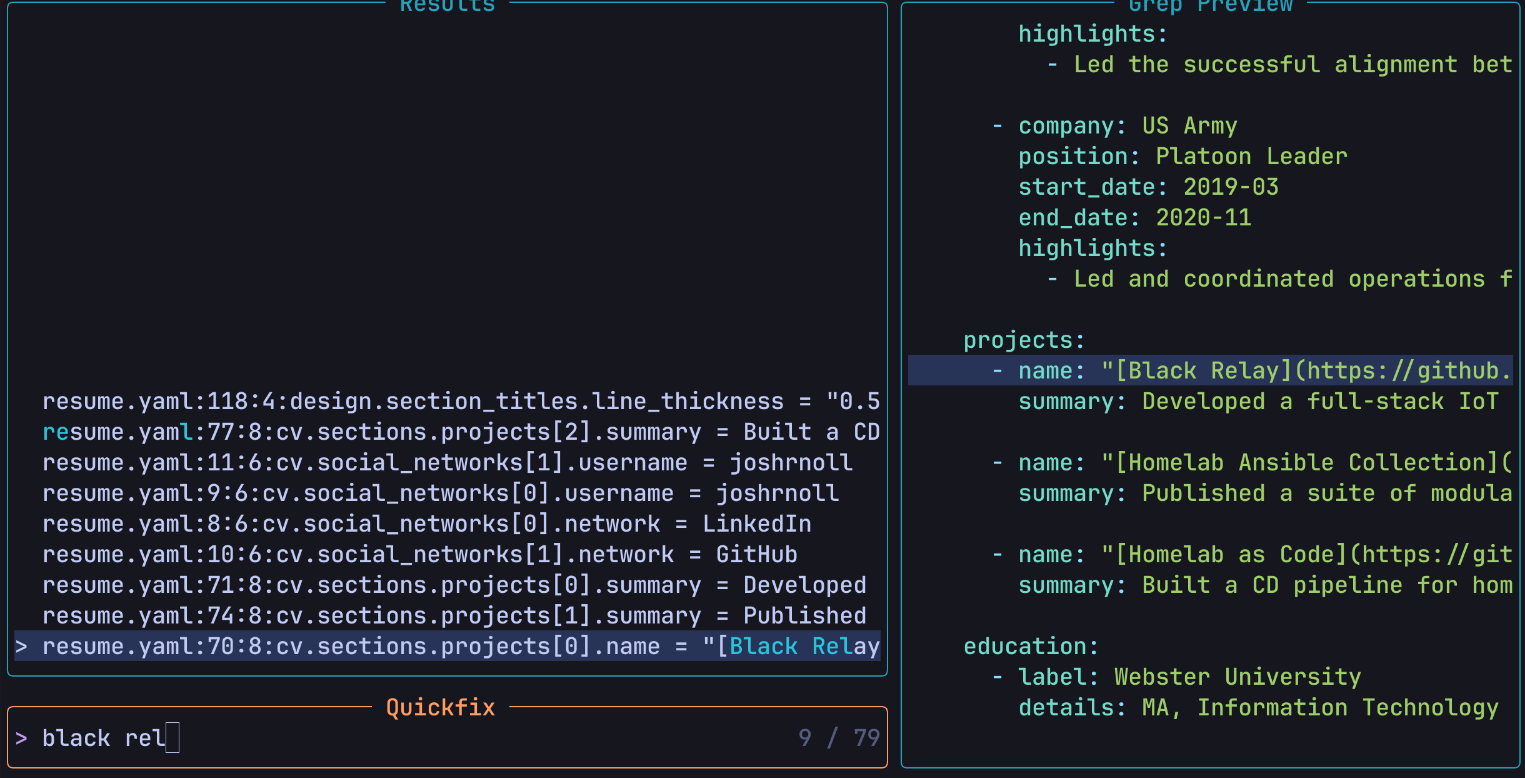Click the Quickfix panel title

(440, 707)
